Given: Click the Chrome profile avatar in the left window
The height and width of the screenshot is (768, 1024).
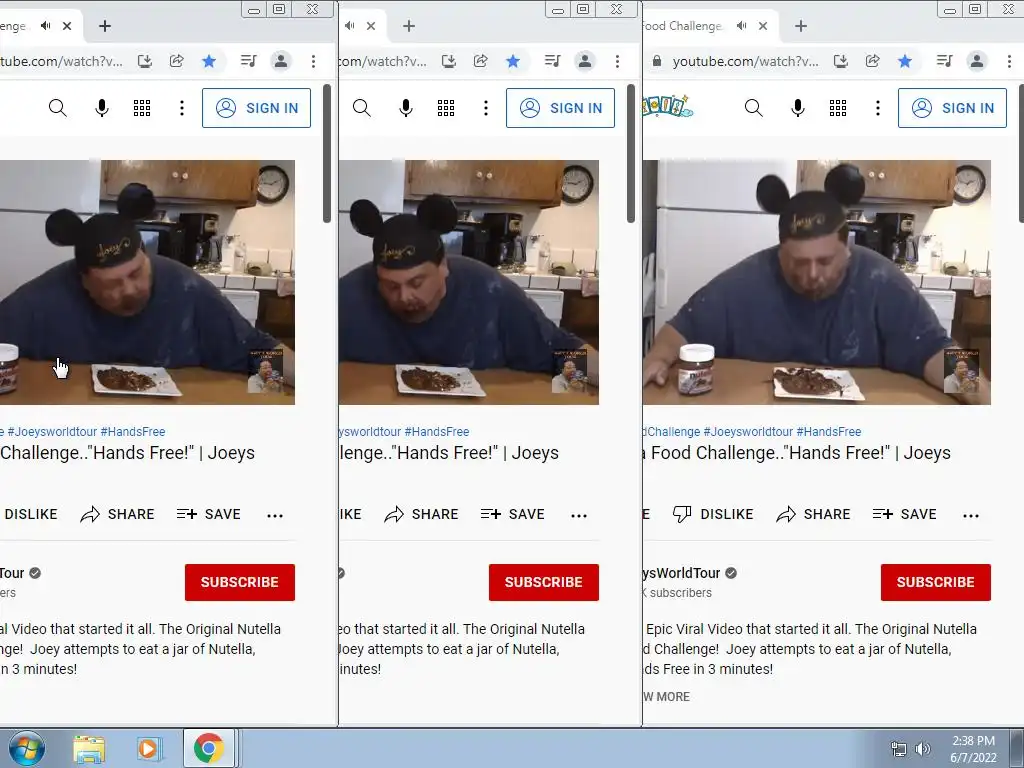Looking at the screenshot, I should tap(281, 61).
